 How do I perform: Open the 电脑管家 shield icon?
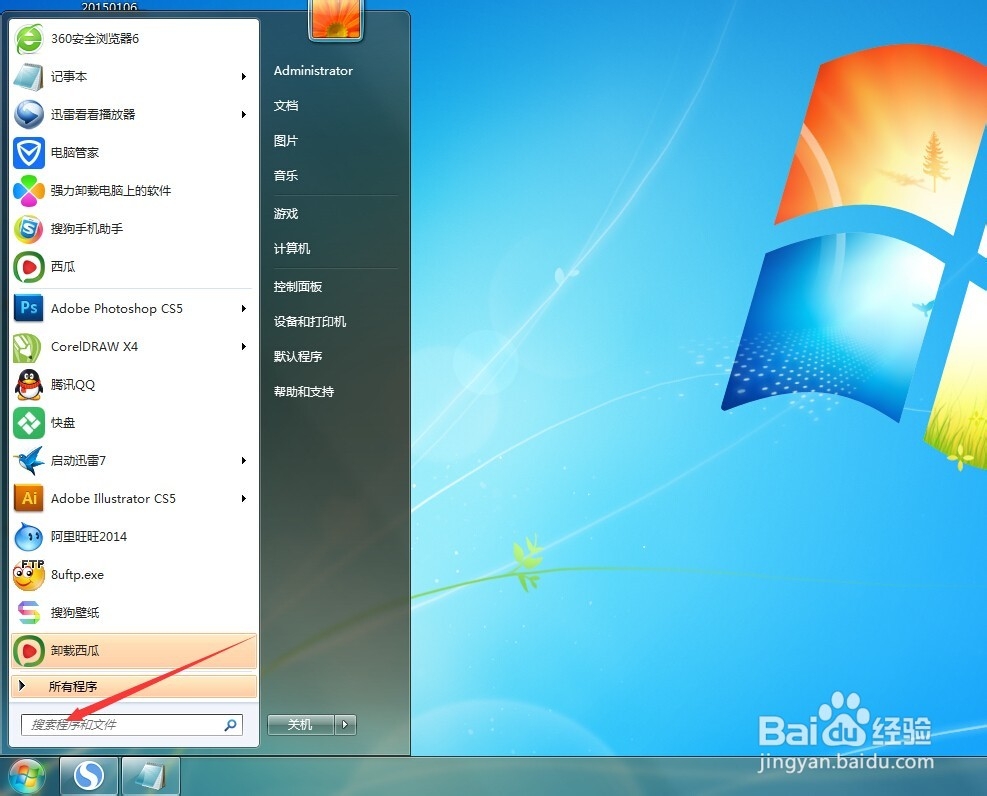[29, 153]
